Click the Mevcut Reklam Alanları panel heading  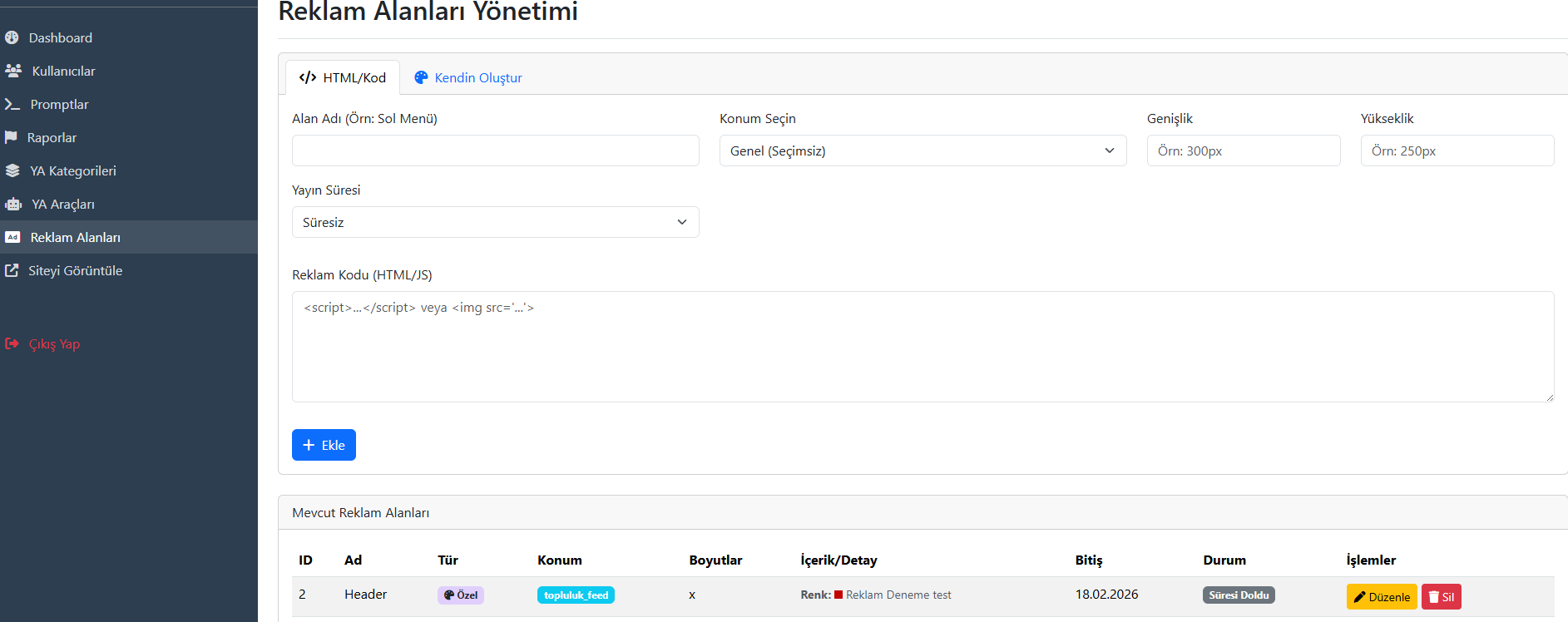click(360, 513)
